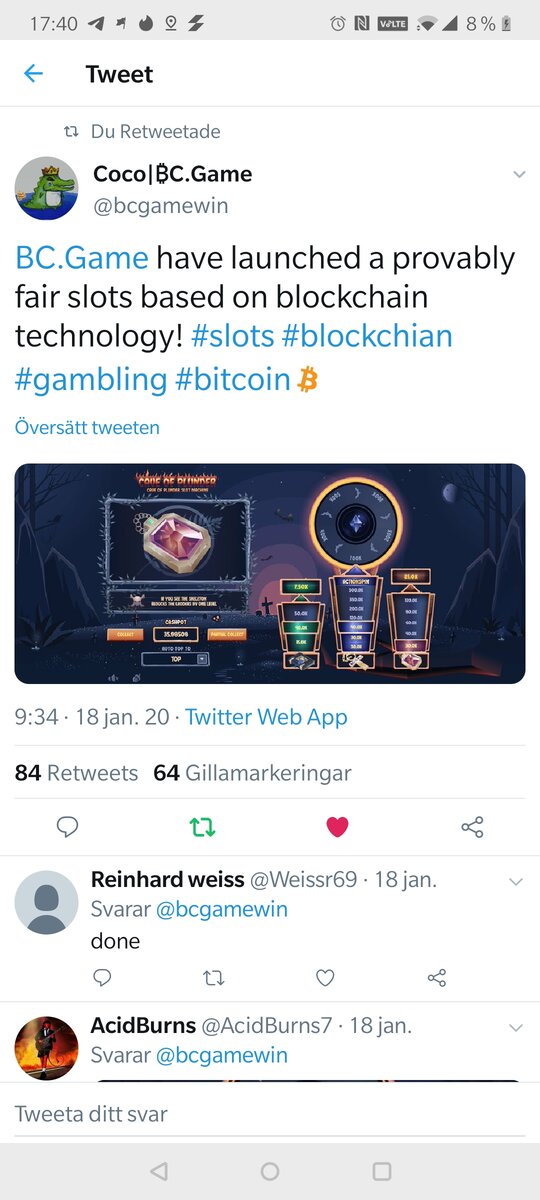Image resolution: width=540 pixels, height=1200 pixels.
Task: Expand options chevron on main tweet
Action: 519,175
